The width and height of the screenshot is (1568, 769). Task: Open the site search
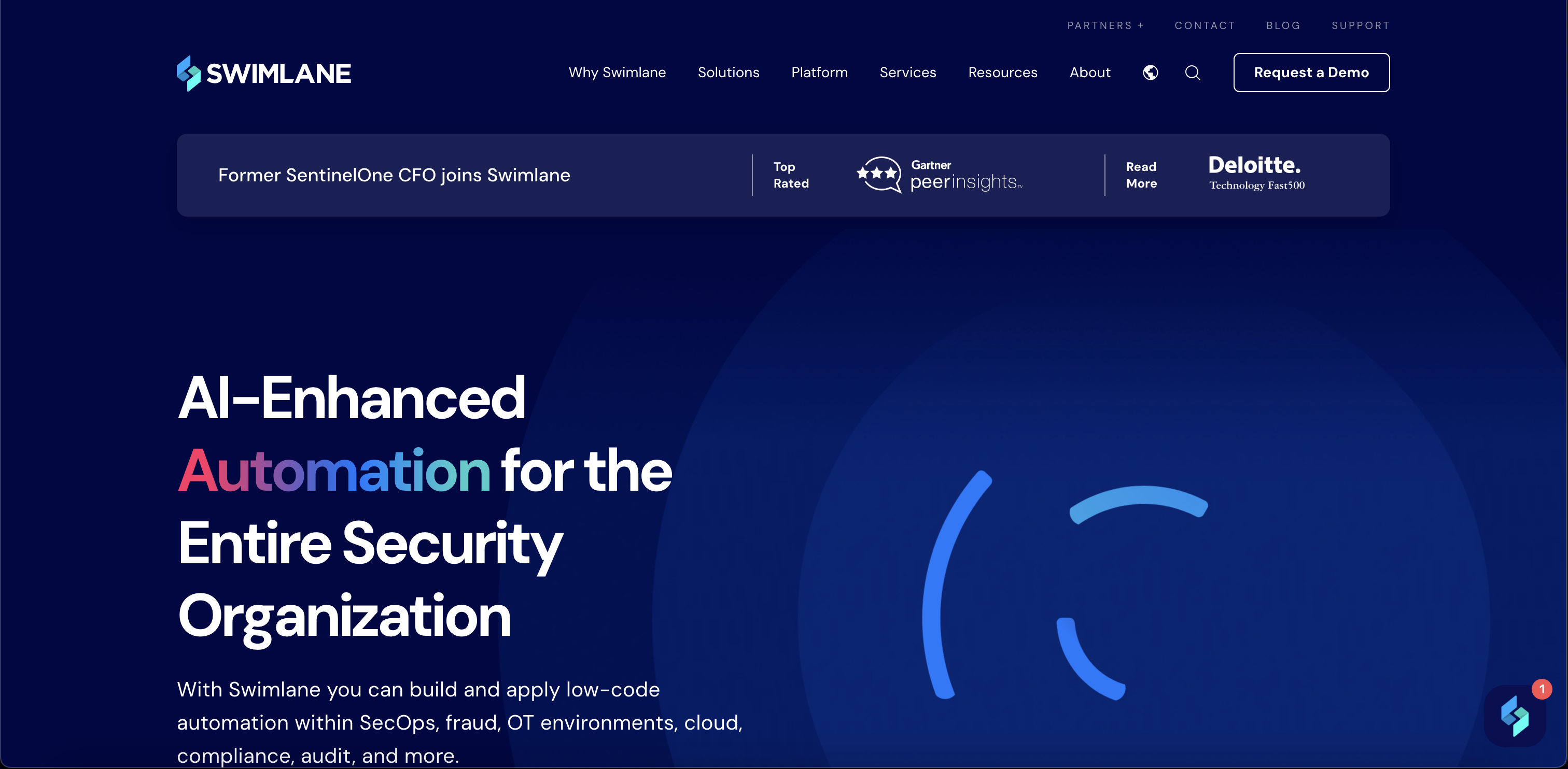click(1193, 73)
